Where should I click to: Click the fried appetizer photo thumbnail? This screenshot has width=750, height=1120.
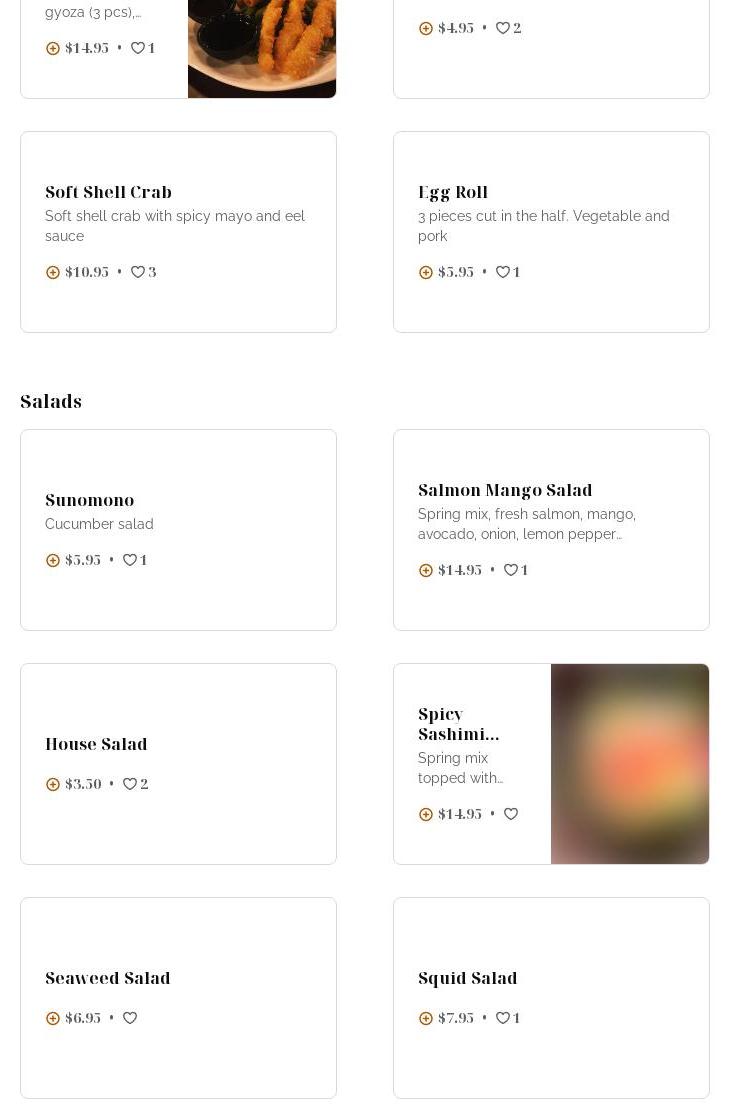(x=262, y=48)
